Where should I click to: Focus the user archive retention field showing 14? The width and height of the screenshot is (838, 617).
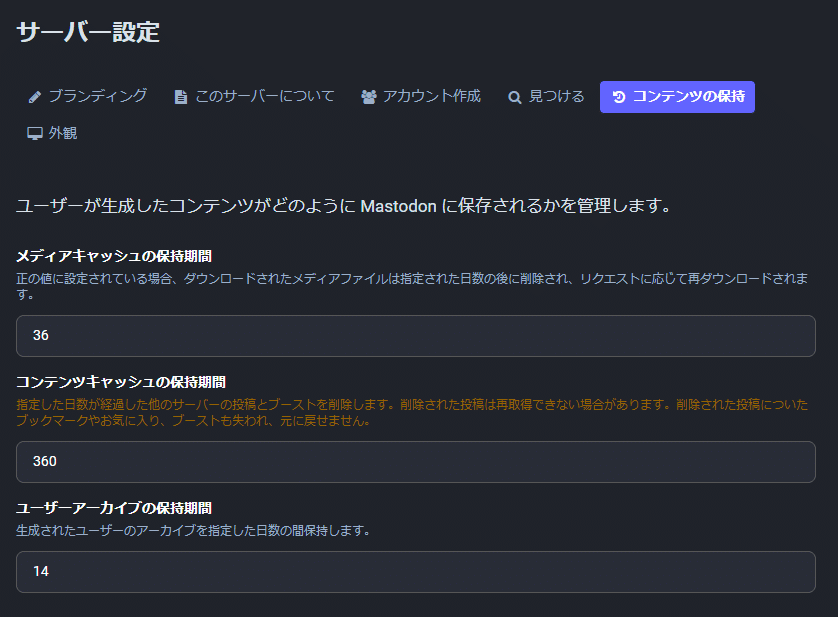tap(416, 572)
